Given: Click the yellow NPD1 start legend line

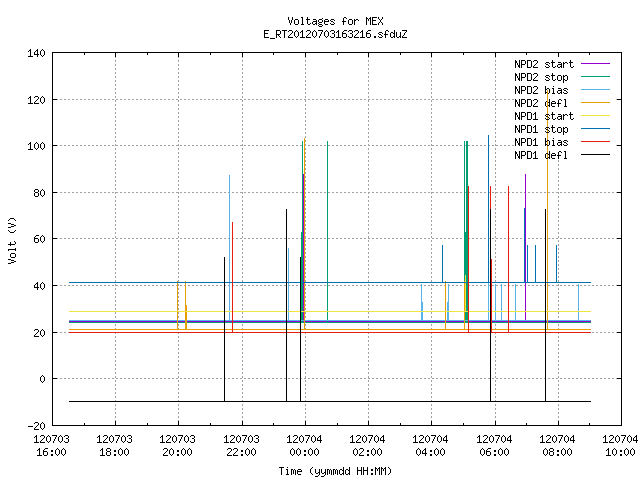Looking at the screenshot, I should coord(596,116).
